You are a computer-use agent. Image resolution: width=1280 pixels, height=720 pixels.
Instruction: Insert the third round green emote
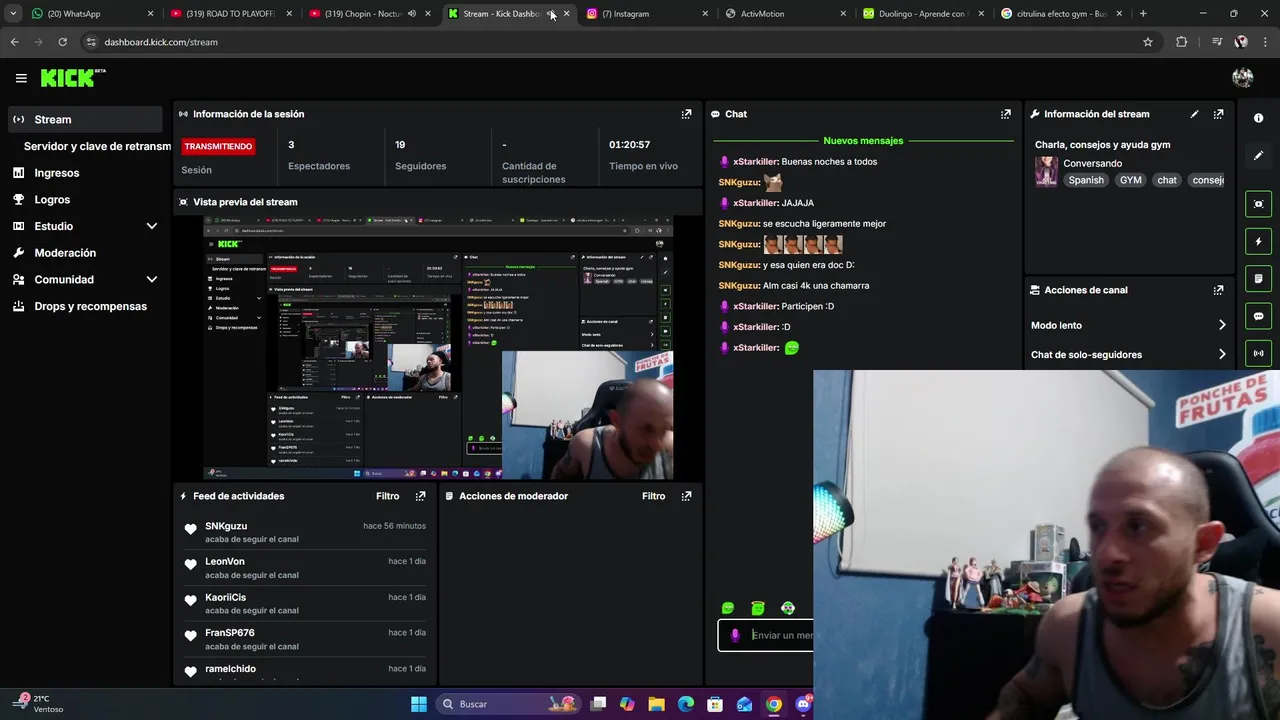[788, 608]
